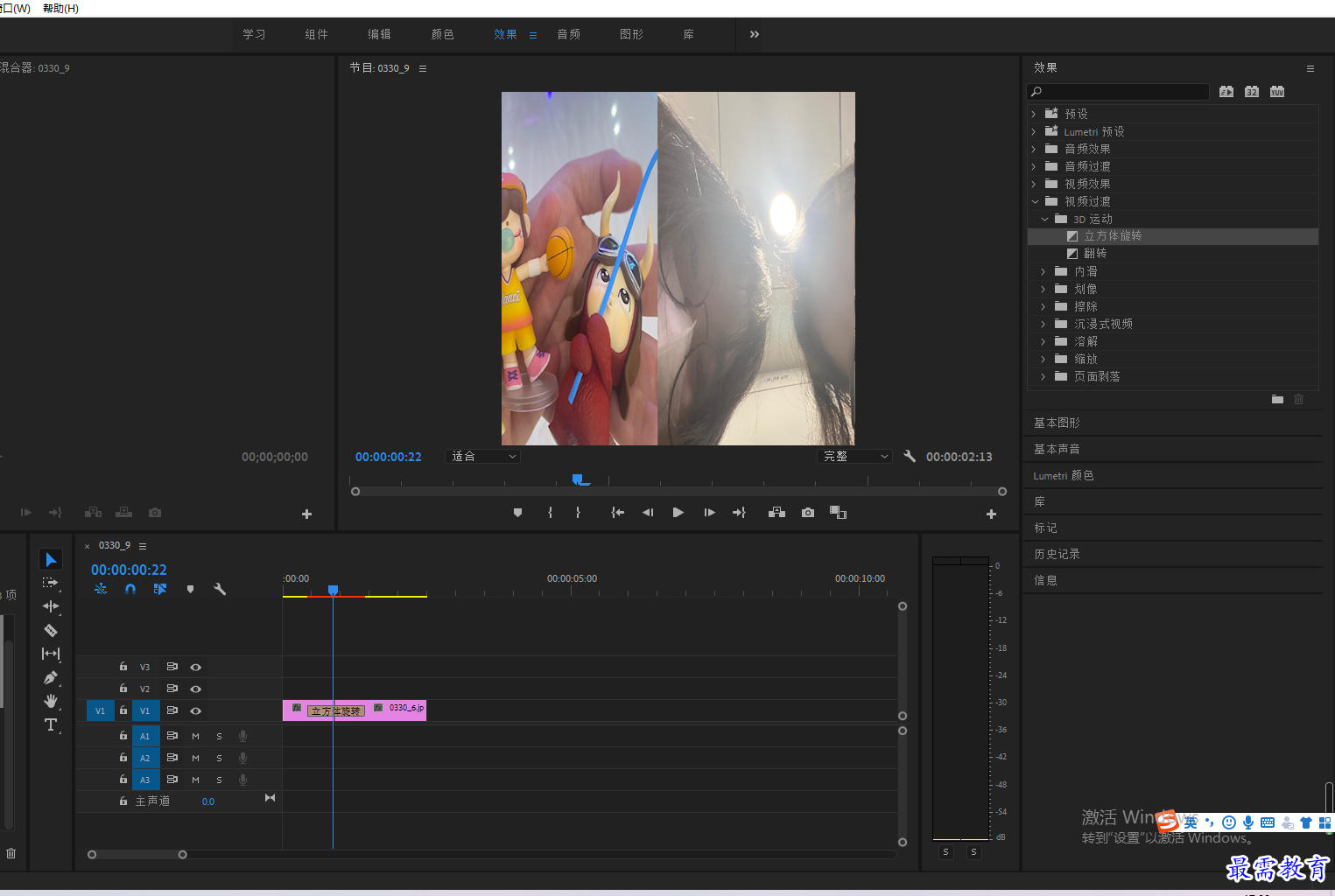Click Mark Out button in program monitor
The image size is (1335, 896).
tap(578, 513)
